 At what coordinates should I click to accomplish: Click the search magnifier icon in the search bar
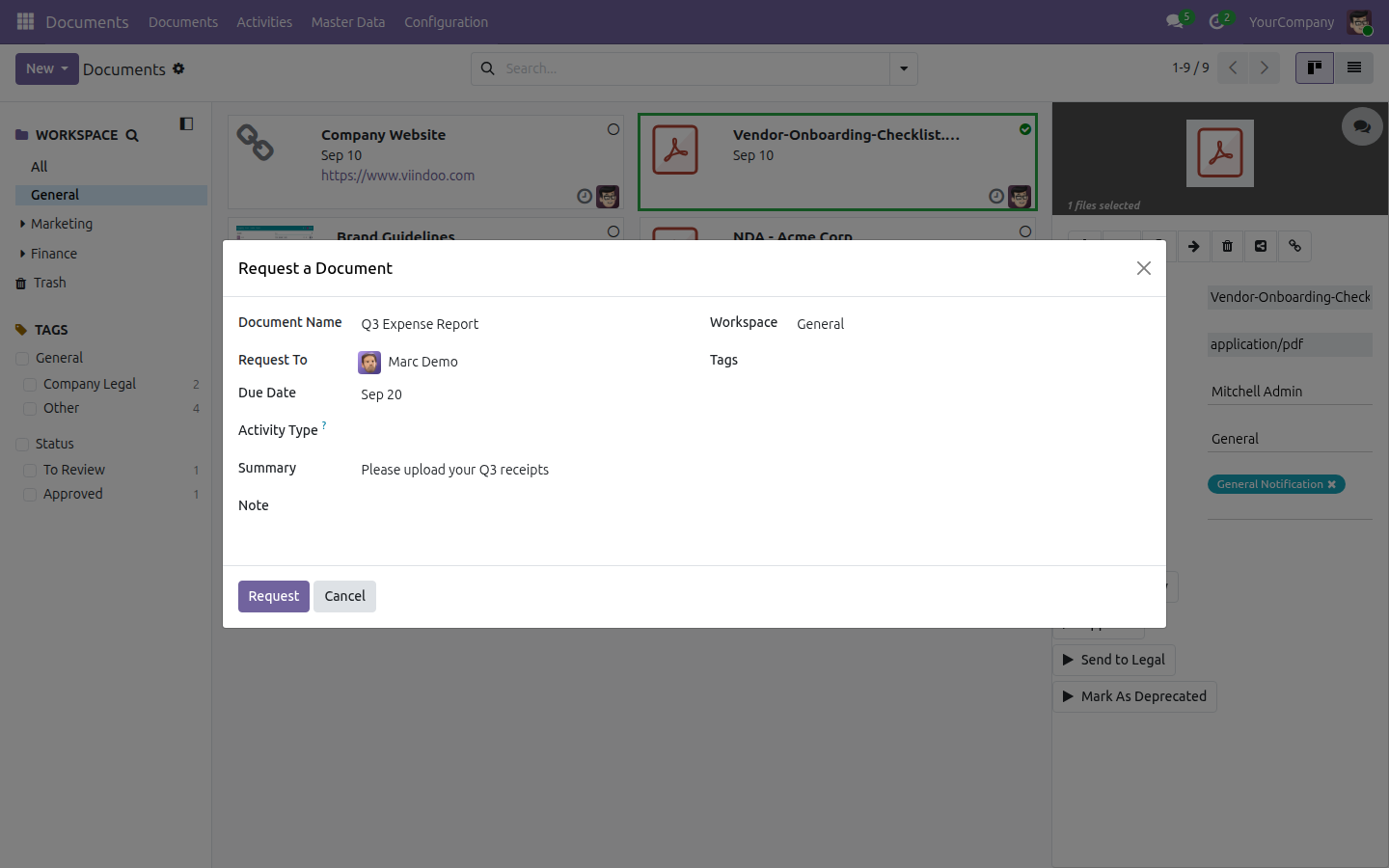[x=488, y=68]
